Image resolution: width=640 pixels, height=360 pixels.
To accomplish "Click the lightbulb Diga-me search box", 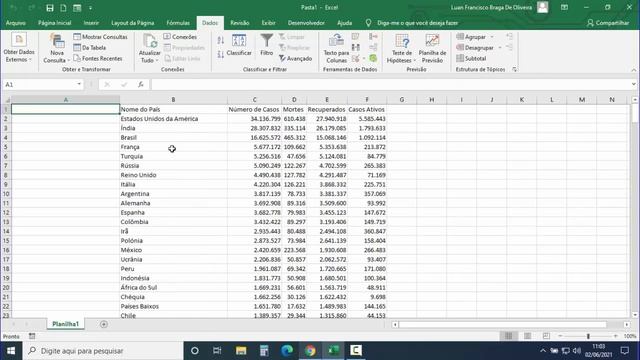I will pos(412,23).
